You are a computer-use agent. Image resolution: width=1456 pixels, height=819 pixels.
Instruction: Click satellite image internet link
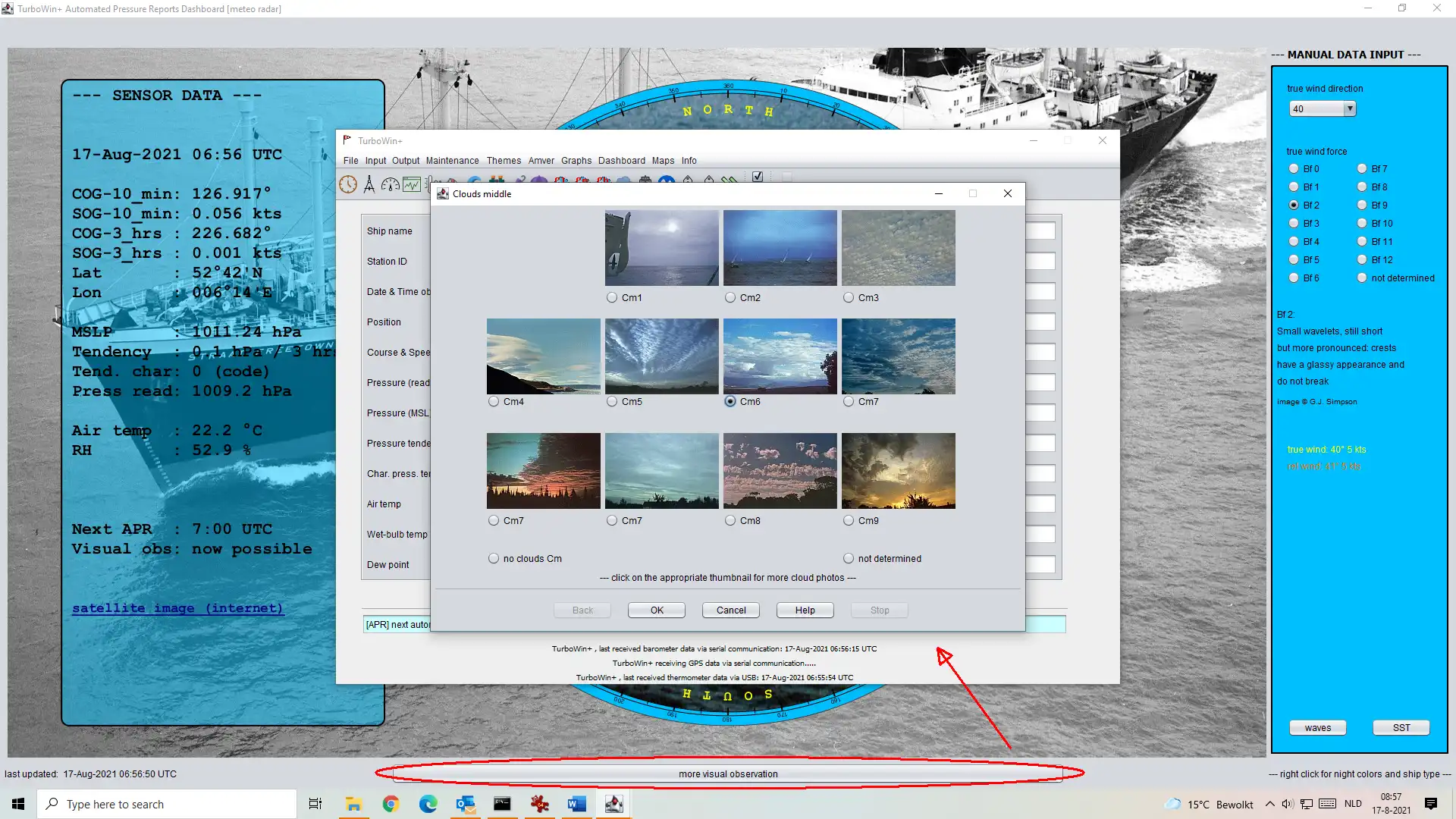(177, 607)
